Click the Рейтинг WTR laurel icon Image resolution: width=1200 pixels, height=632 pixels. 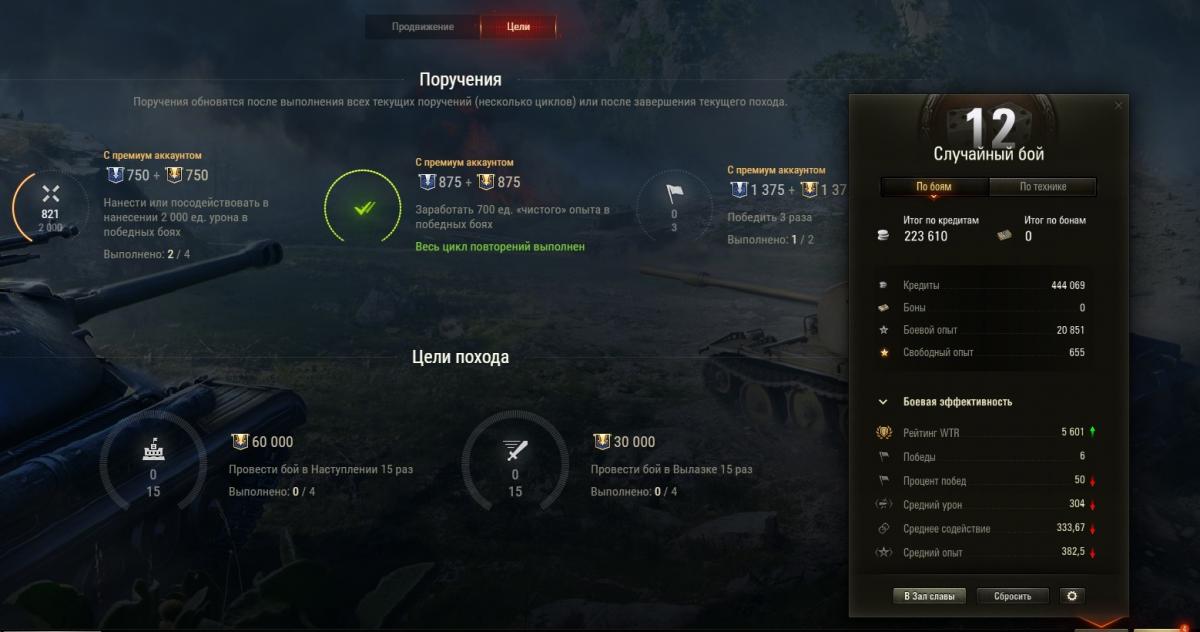(x=884, y=432)
